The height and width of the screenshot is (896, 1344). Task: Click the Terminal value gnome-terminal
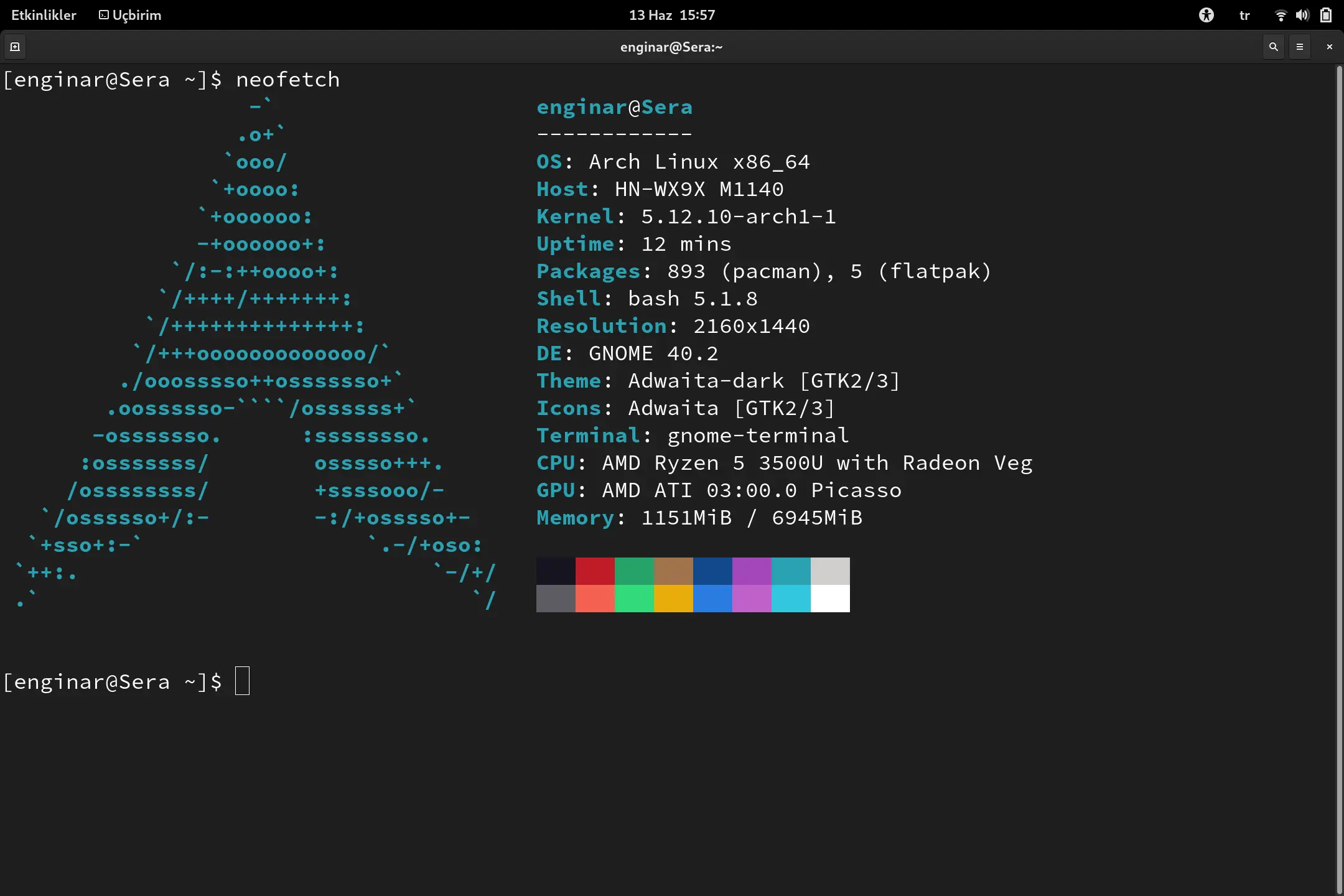pyautogui.click(x=758, y=436)
